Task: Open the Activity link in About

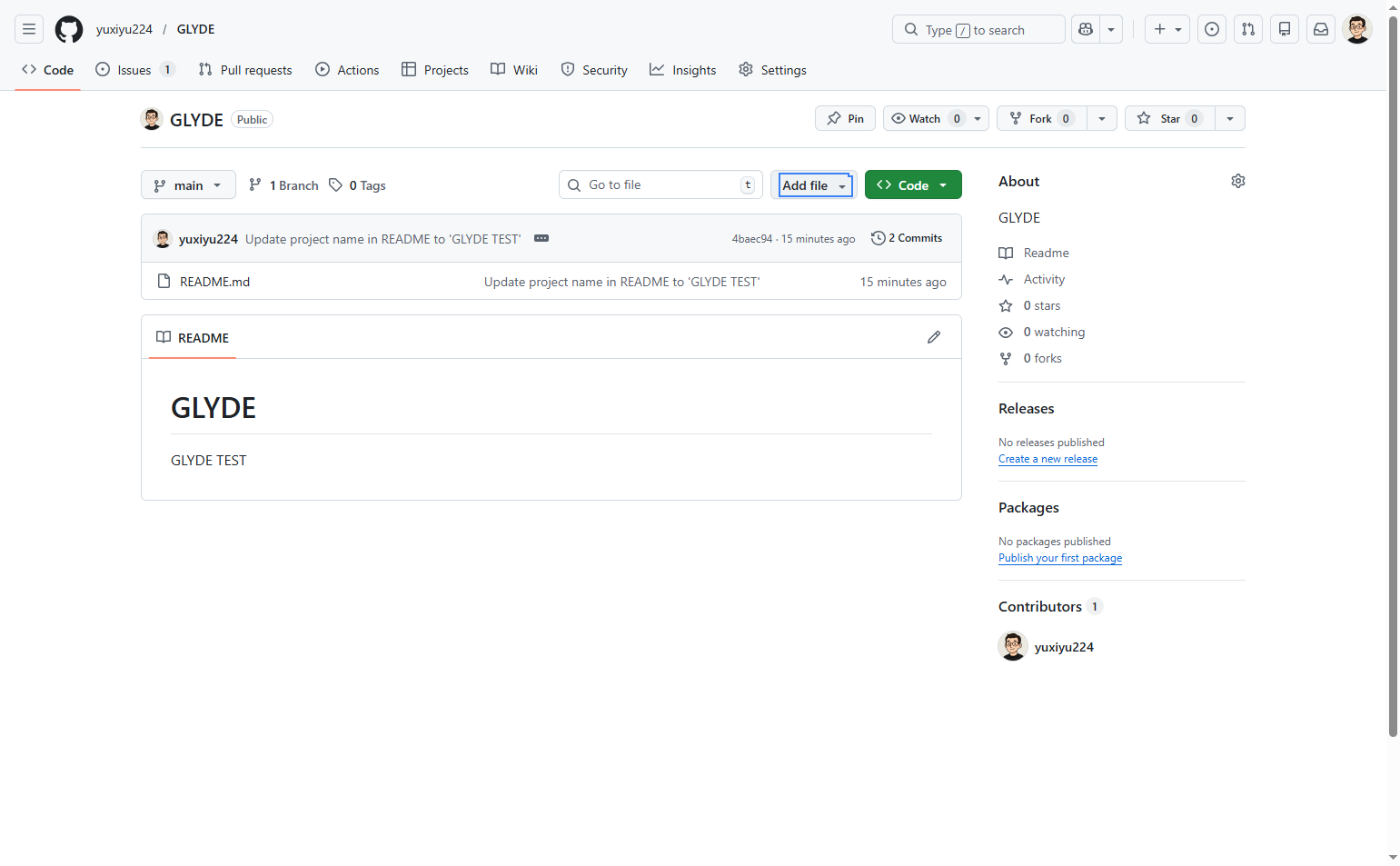Action: pos(1032,279)
